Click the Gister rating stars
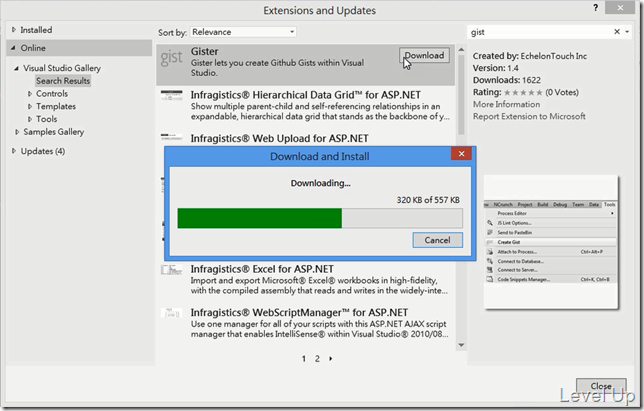The width and height of the screenshot is (644, 411). click(x=523, y=92)
